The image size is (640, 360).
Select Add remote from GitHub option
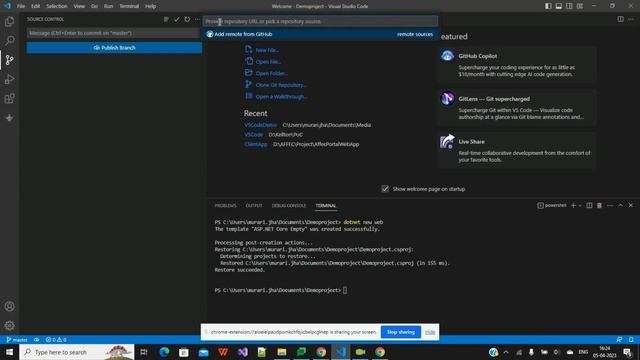(320, 34)
